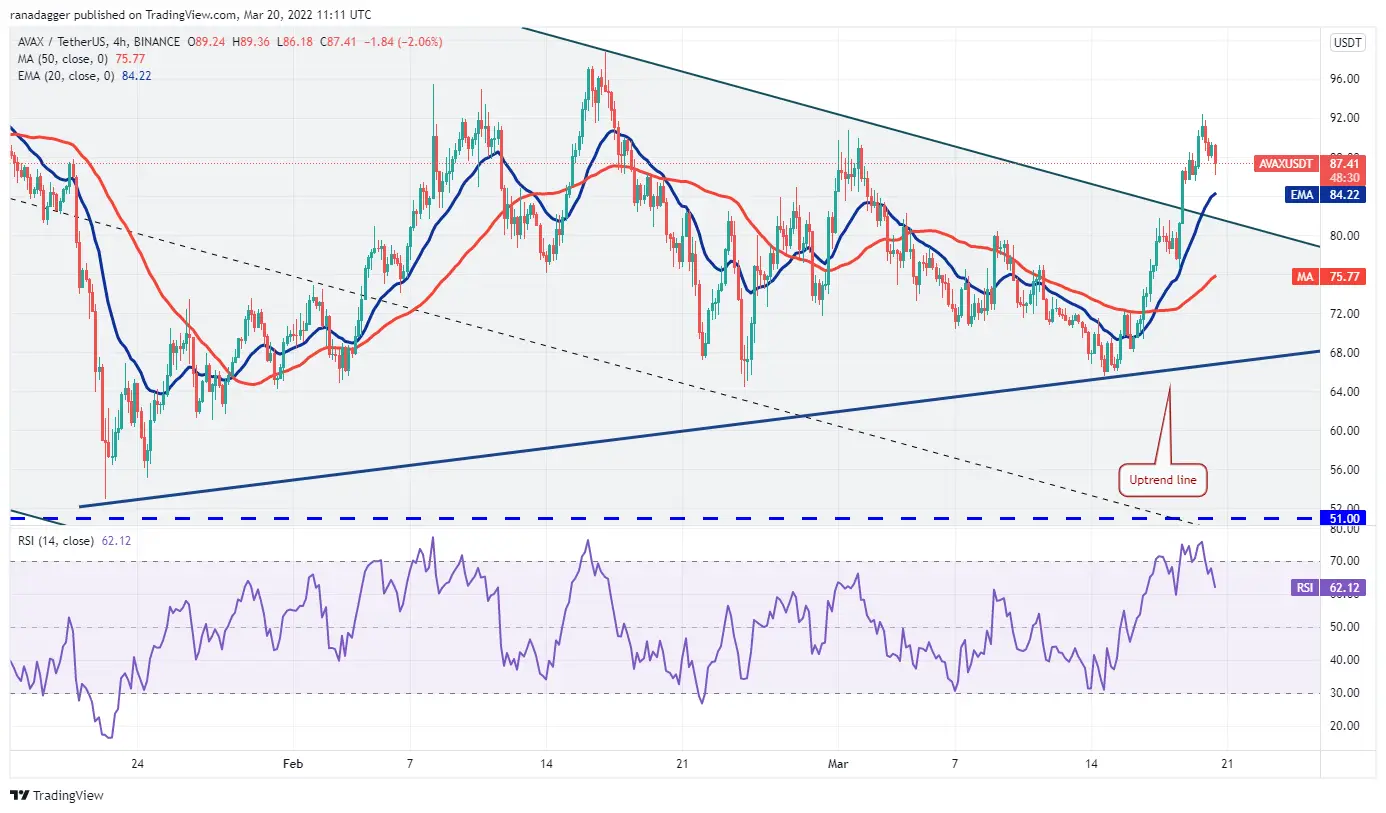Click the 30.00 oversold level on RSI axis
This screenshot has height=813, width=1386.
(1343, 693)
